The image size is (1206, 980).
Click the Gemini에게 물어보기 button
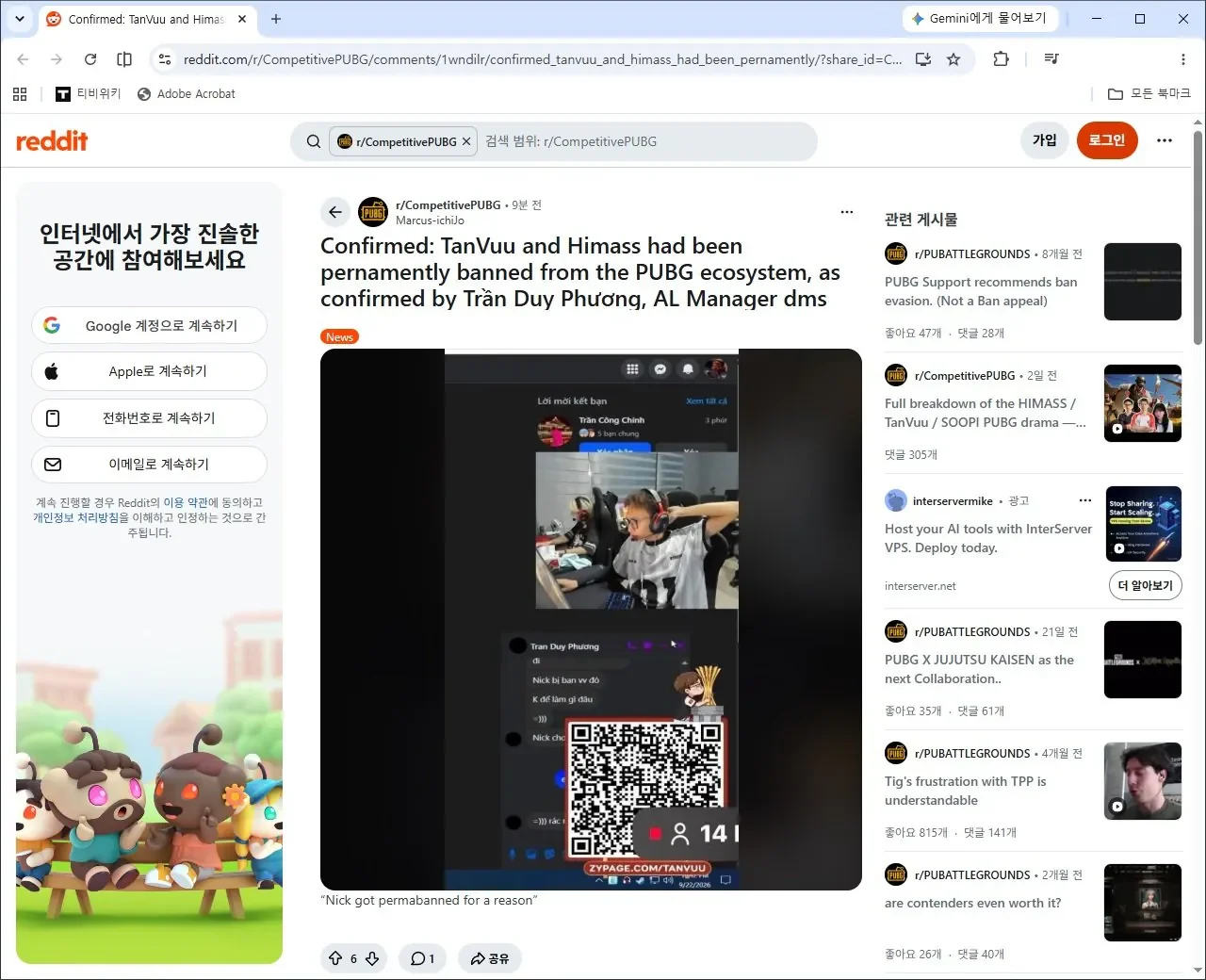click(980, 19)
